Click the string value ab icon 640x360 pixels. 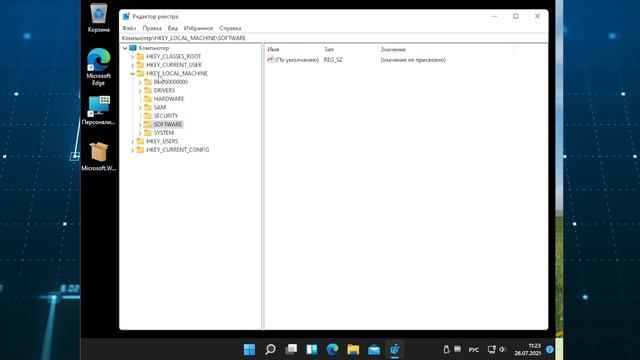point(270,60)
